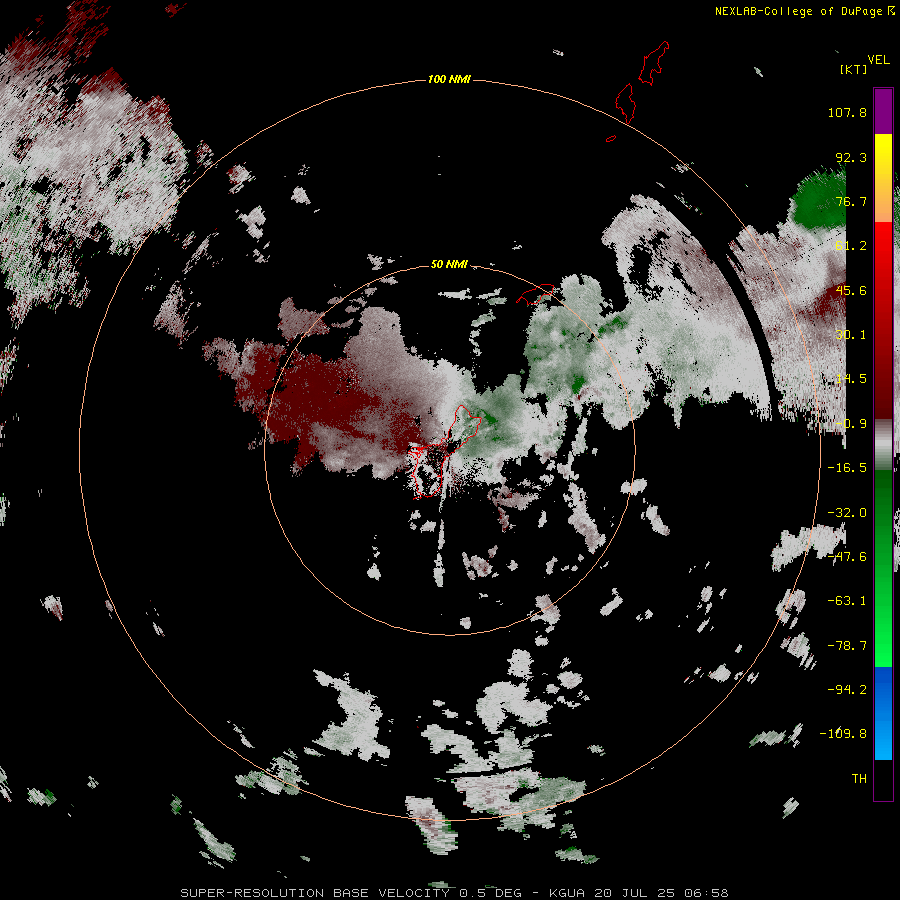The height and width of the screenshot is (900, 900).
Task: Select the 14.5 scale value
Action: point(851,379)
